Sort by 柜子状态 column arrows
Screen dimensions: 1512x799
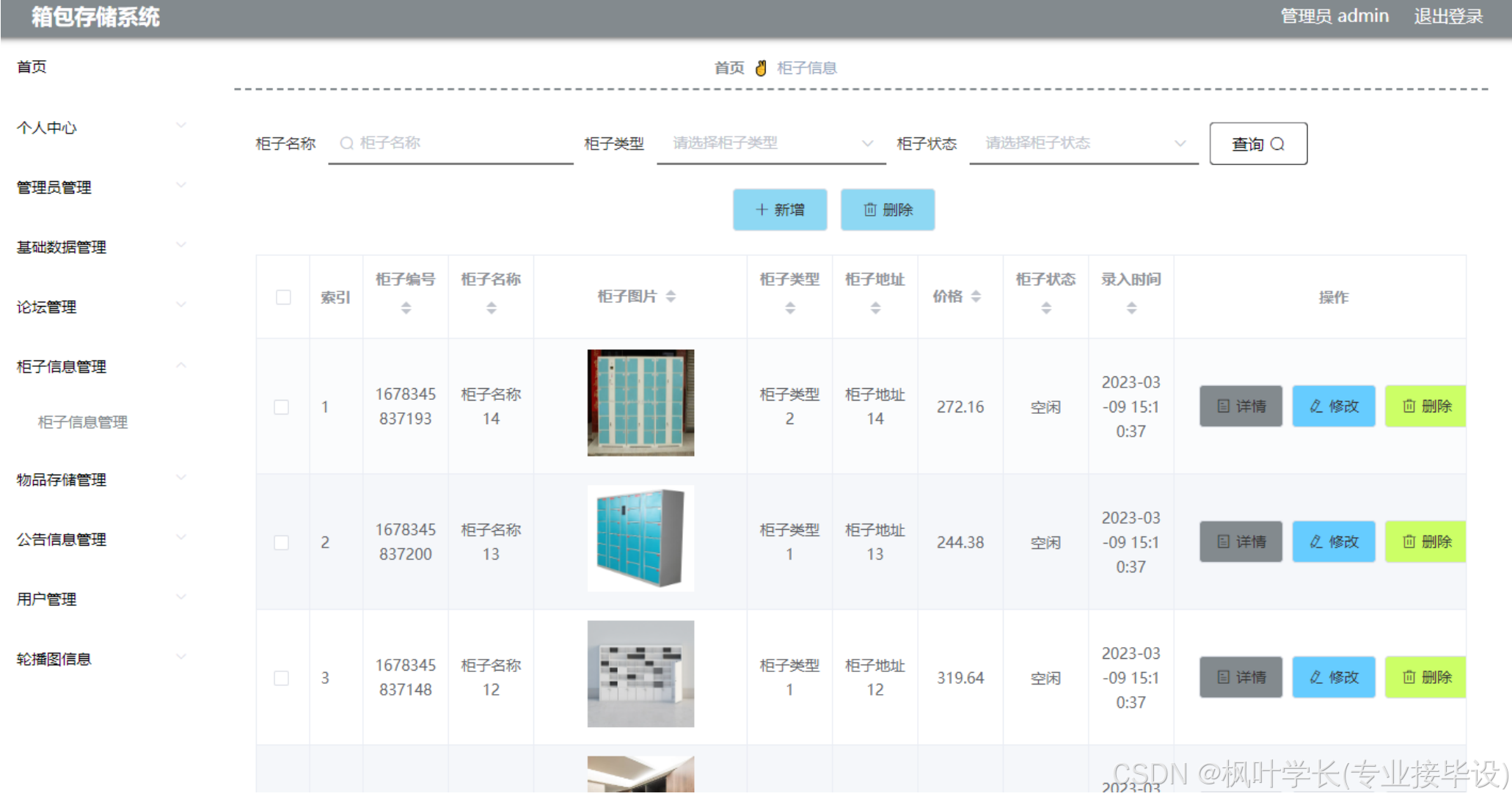click(x=1046, y=308)
